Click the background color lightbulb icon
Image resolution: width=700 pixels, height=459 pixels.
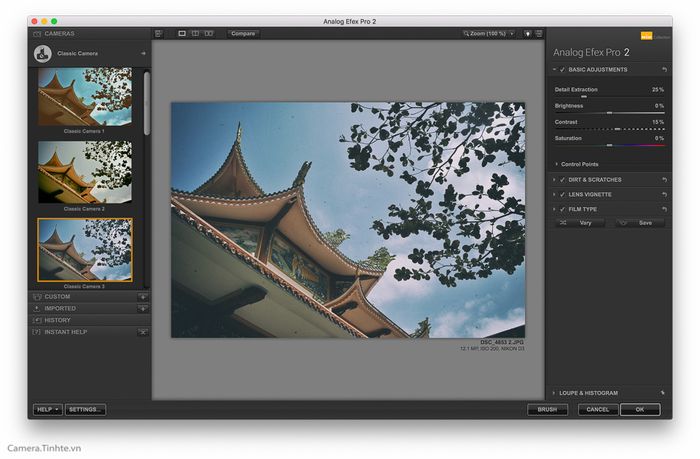click(x=527, y=33)
